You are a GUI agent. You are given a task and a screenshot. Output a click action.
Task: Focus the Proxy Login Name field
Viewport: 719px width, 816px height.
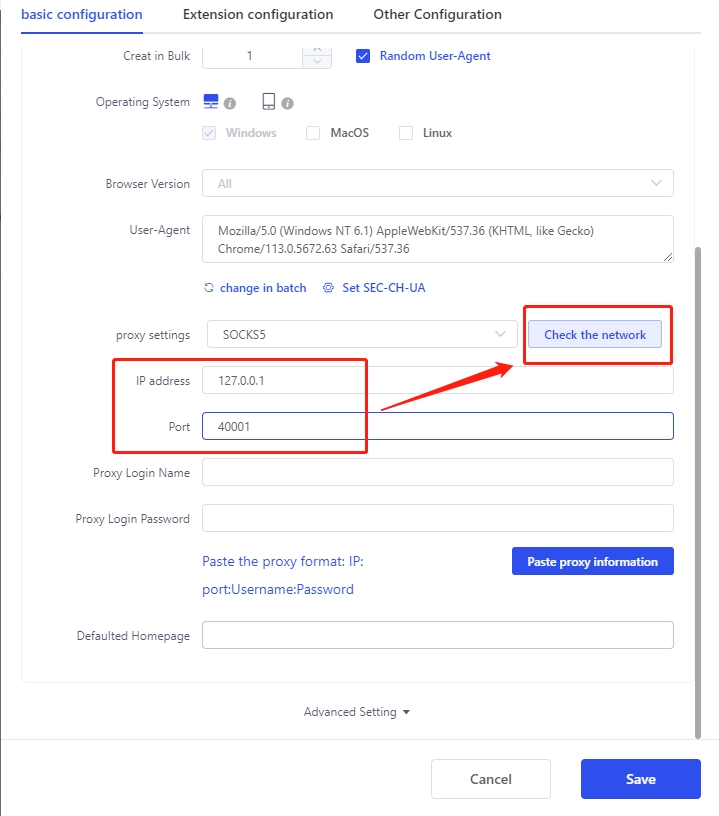(x=437, y=472)
